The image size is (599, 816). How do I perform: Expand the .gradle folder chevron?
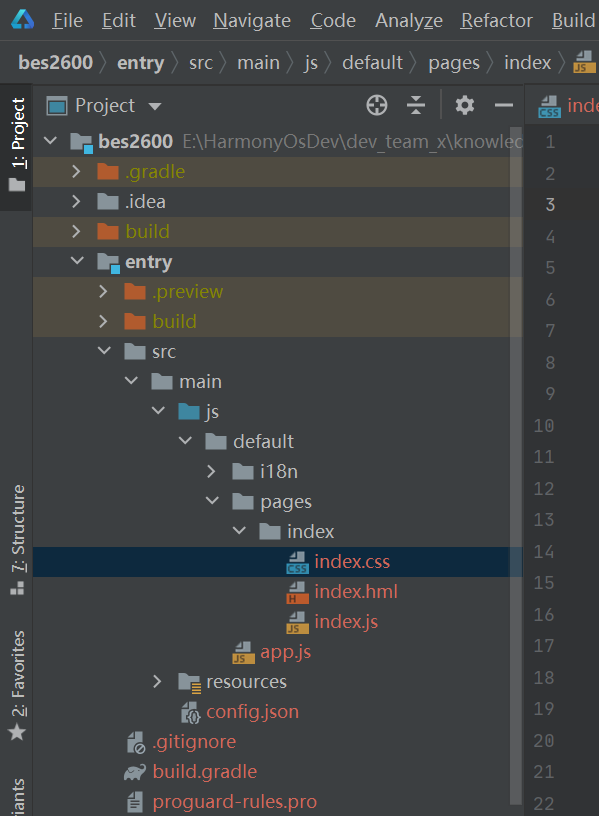(x=76, y=171)
